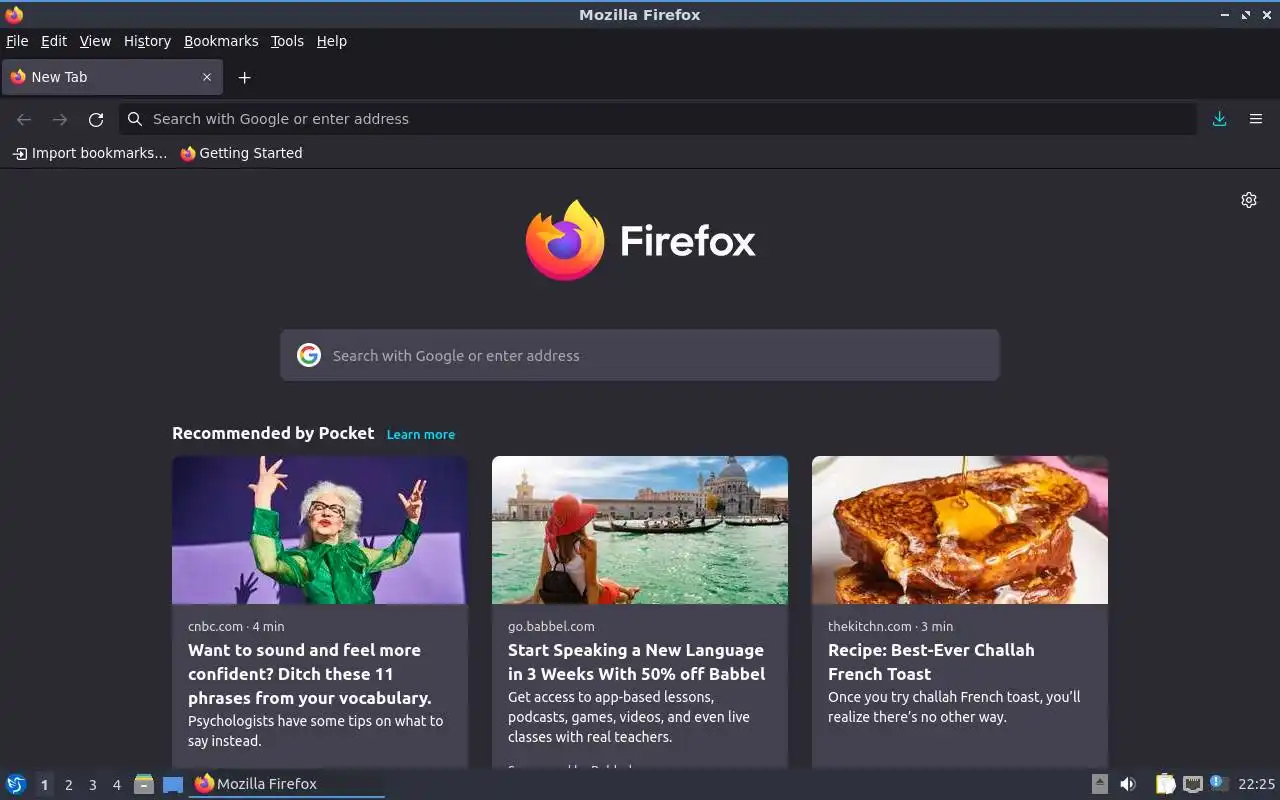
Task: Open a new tab with plus button
Action: [244, 77]
